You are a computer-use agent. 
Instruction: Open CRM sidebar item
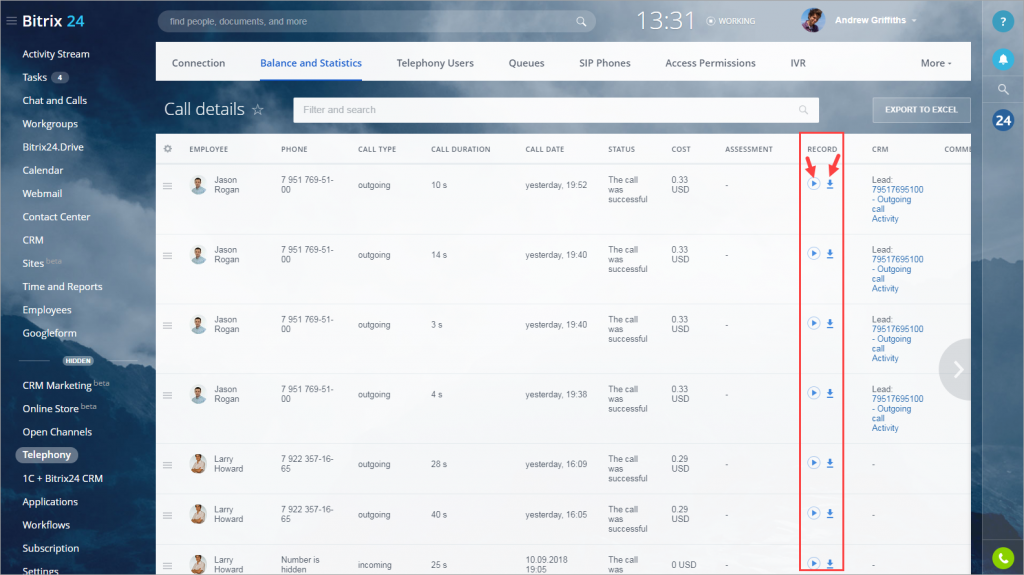[x=33, y=240]
